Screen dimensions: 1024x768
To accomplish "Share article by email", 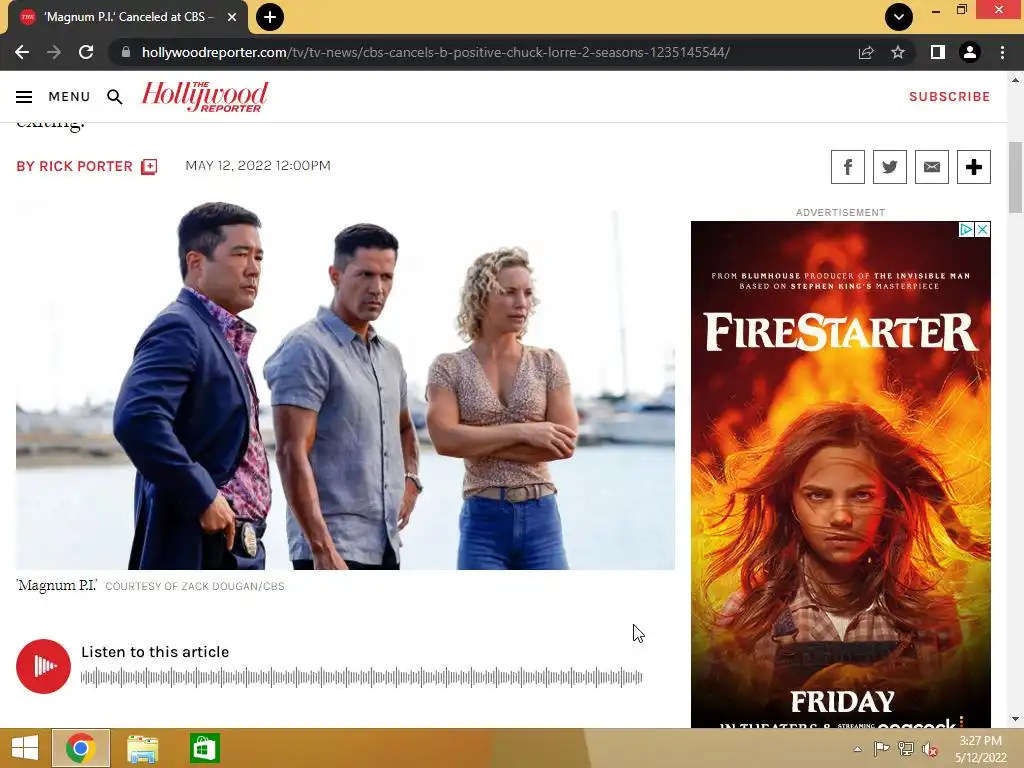I will tap(932, 167).
